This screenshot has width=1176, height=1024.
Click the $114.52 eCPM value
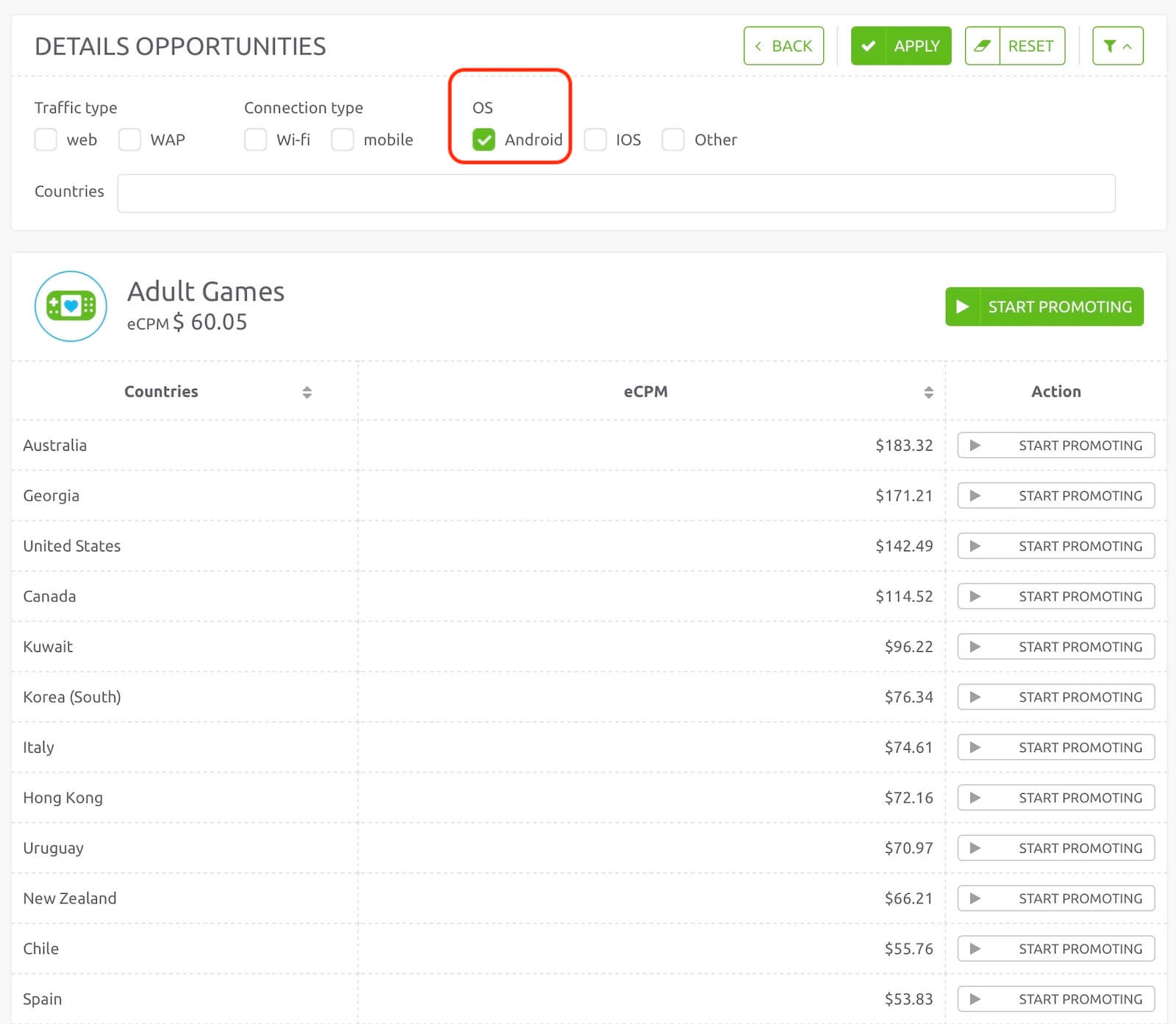pos(904,596)
